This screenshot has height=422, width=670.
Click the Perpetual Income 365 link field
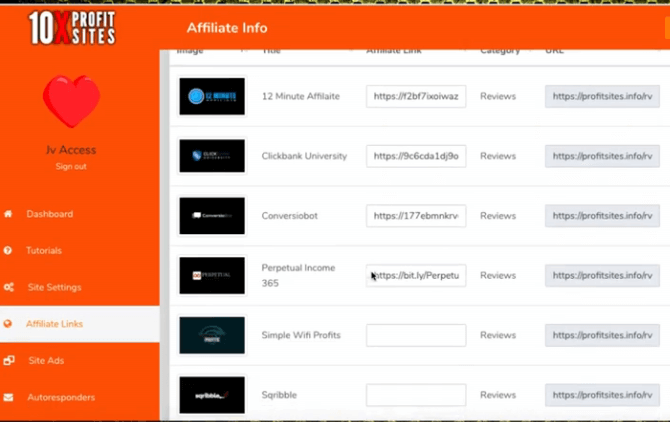coord(416,275)
